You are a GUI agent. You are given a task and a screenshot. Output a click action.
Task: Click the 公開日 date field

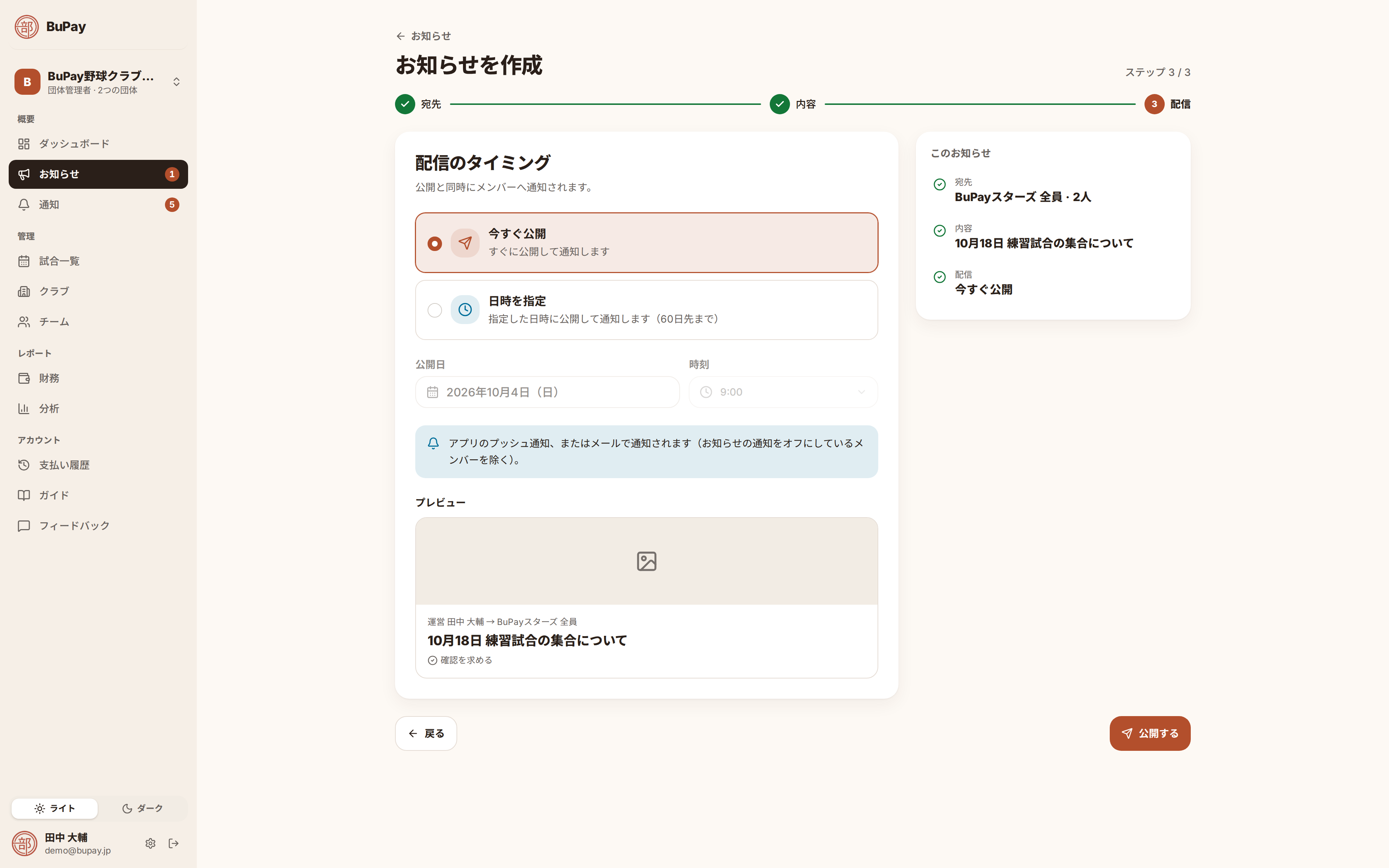pyautogui.click(x=548, y=392)
